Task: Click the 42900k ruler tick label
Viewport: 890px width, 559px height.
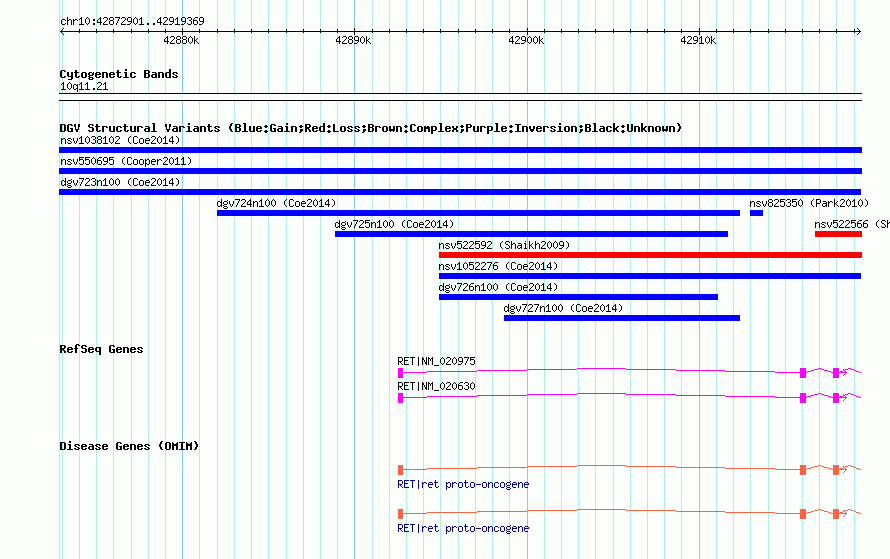Action: tap(526, 40)
